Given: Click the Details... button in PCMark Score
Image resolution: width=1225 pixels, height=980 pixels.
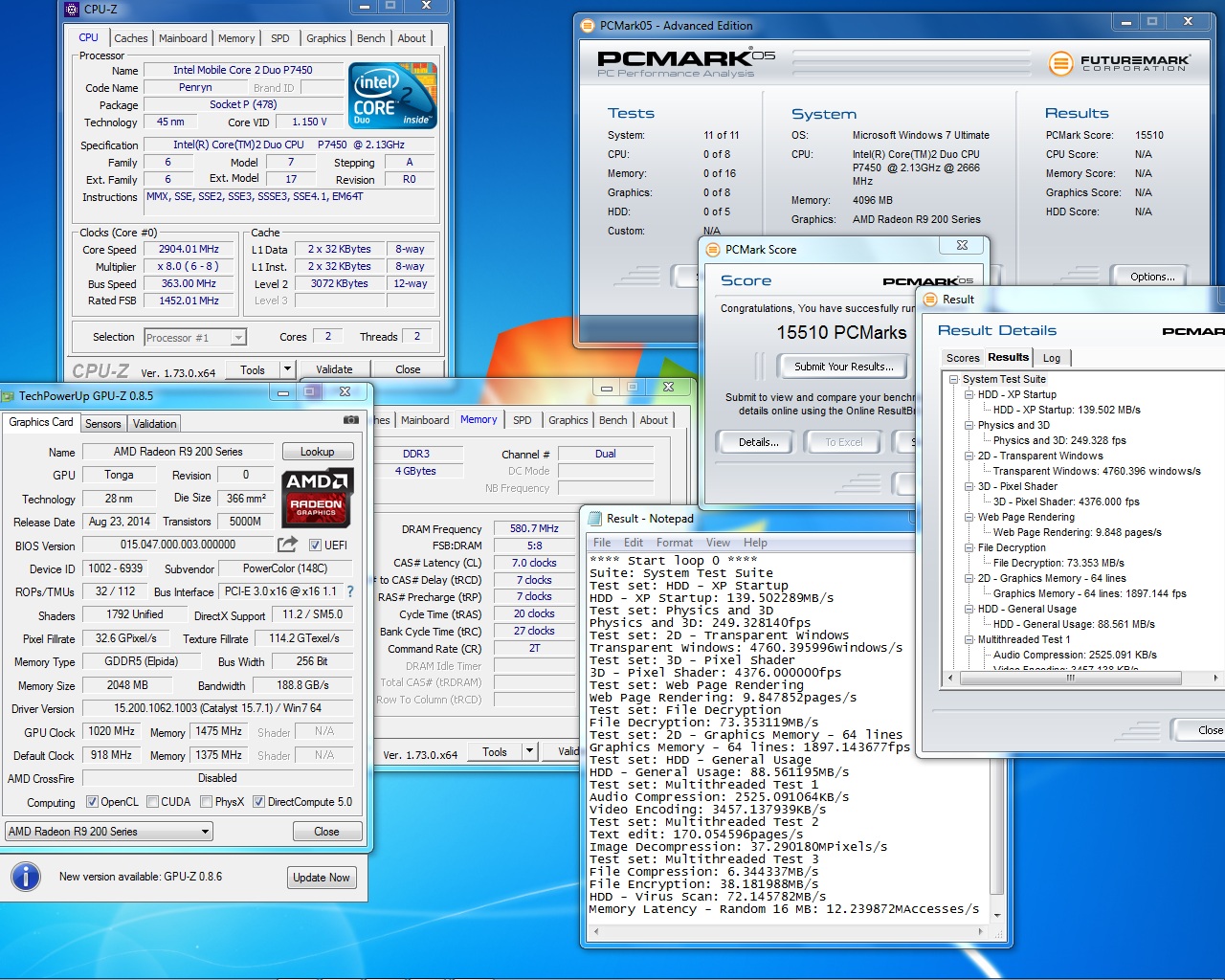Looking at the screenshot, I should (x=758, y=442).
